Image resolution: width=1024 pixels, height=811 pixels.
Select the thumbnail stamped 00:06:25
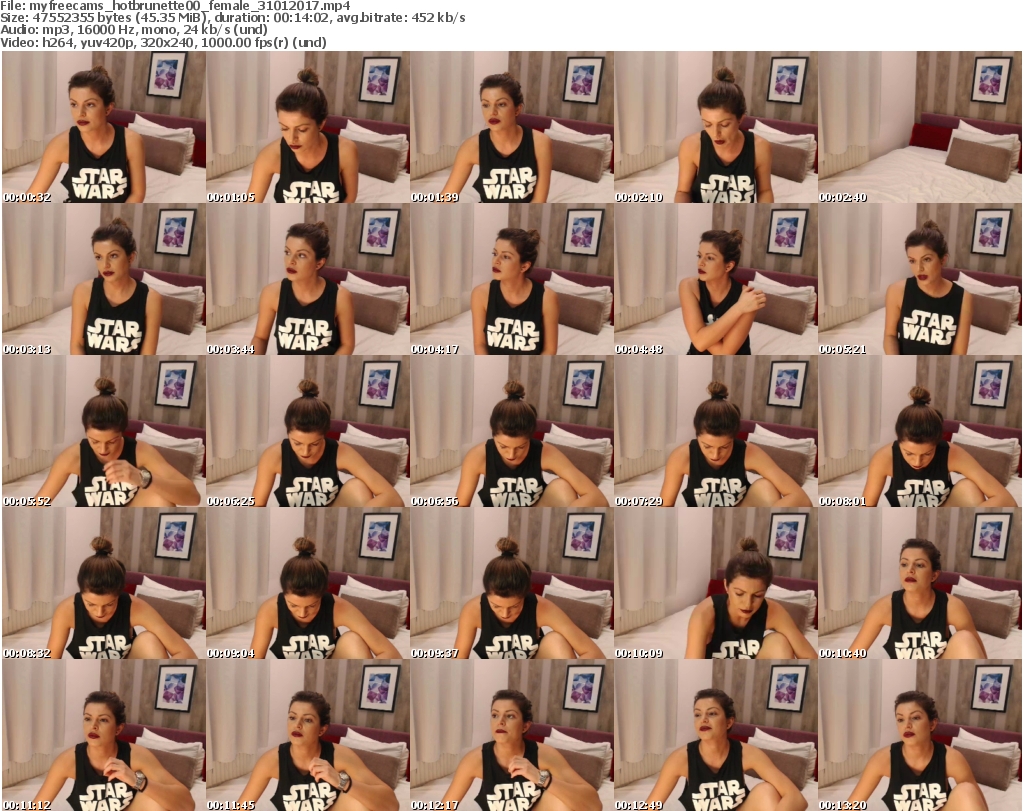pyautogui.click(x=308, y=431)
